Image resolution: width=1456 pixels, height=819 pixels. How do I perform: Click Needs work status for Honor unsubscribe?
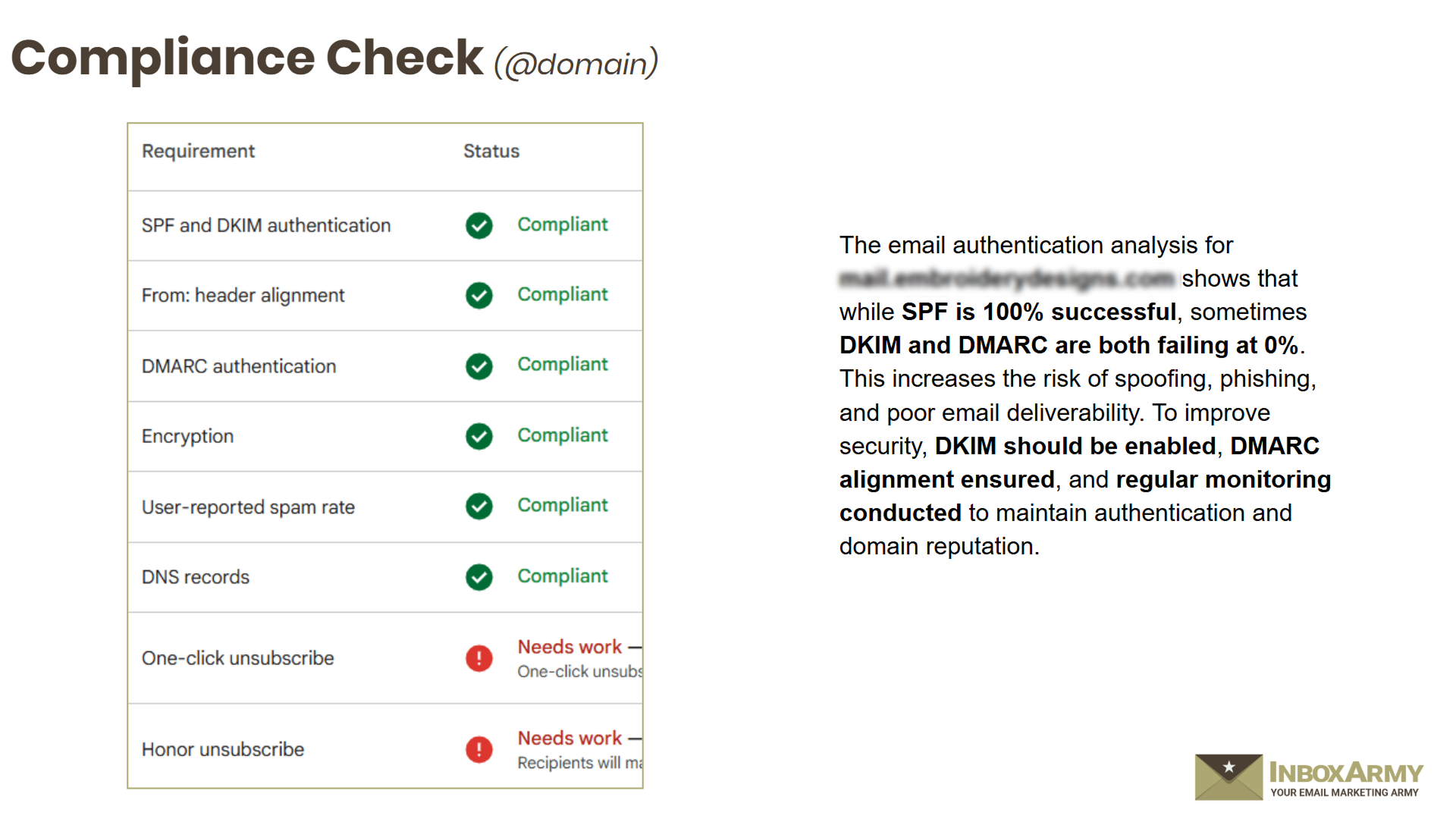click(570, 738)
